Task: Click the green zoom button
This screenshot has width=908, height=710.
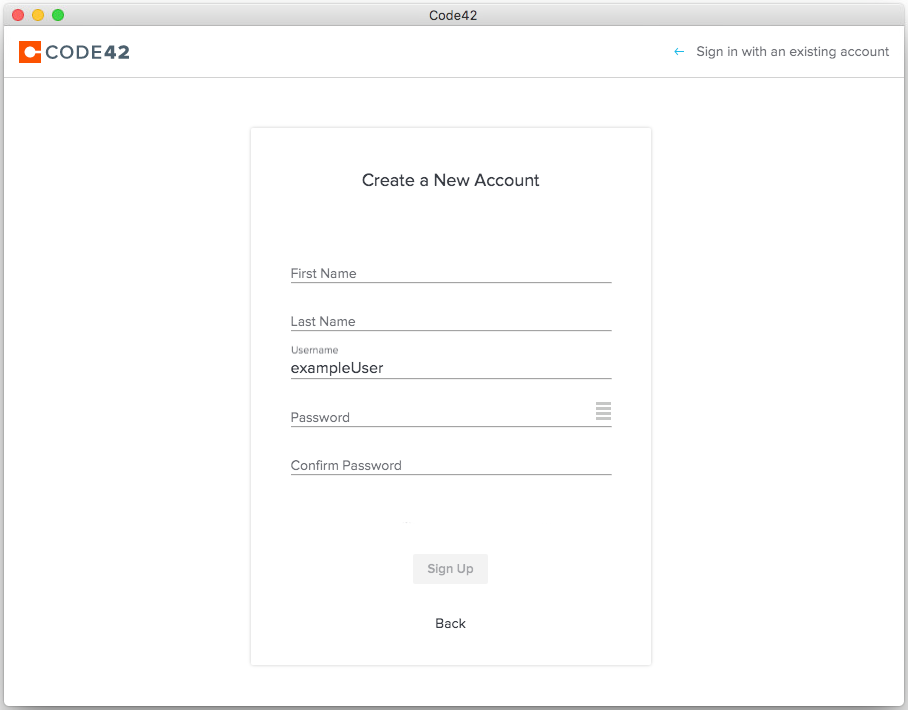Action: coord(55,15)
